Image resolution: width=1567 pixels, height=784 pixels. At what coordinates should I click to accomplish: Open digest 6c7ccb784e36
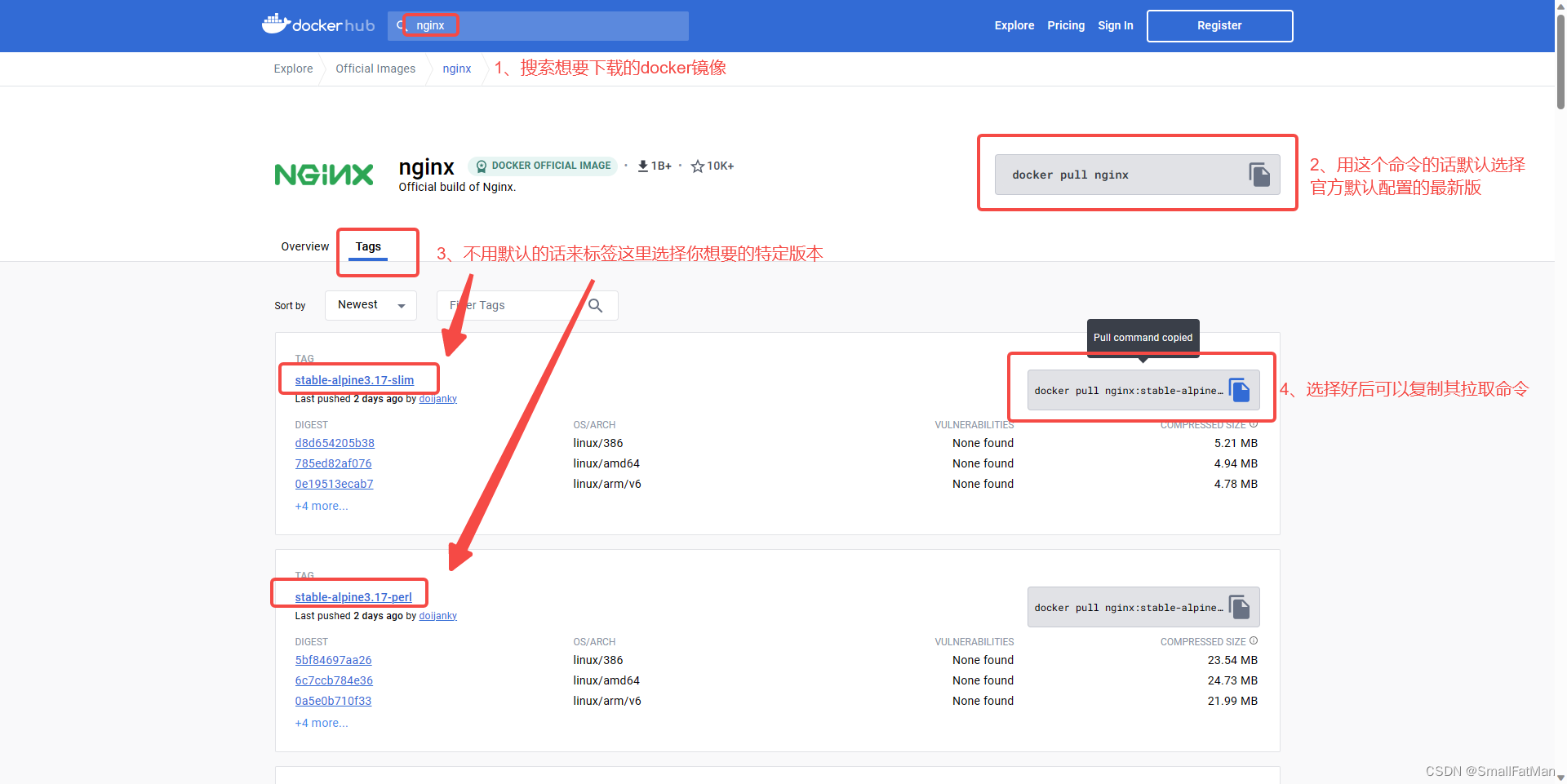point(334,680)
